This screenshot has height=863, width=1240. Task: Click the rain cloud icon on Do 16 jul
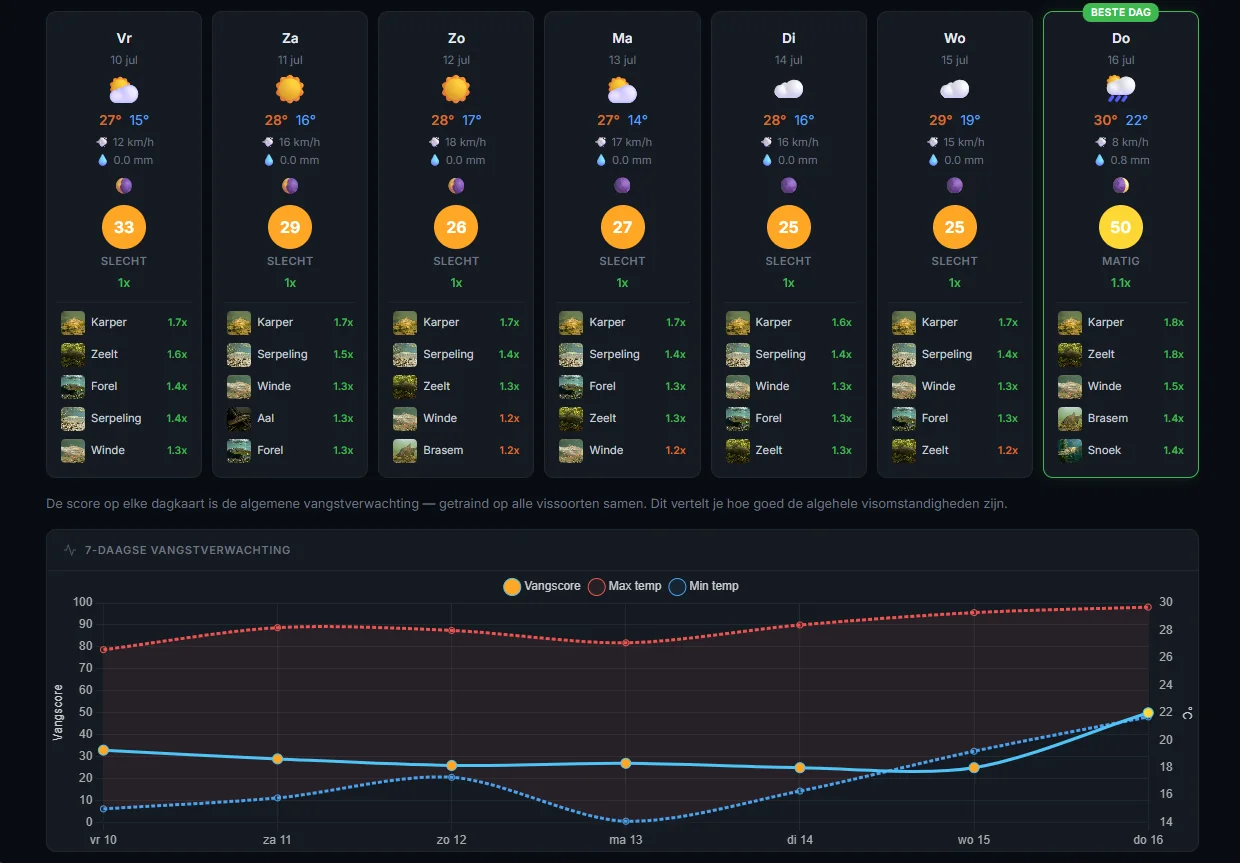(x=1120, y=89)
